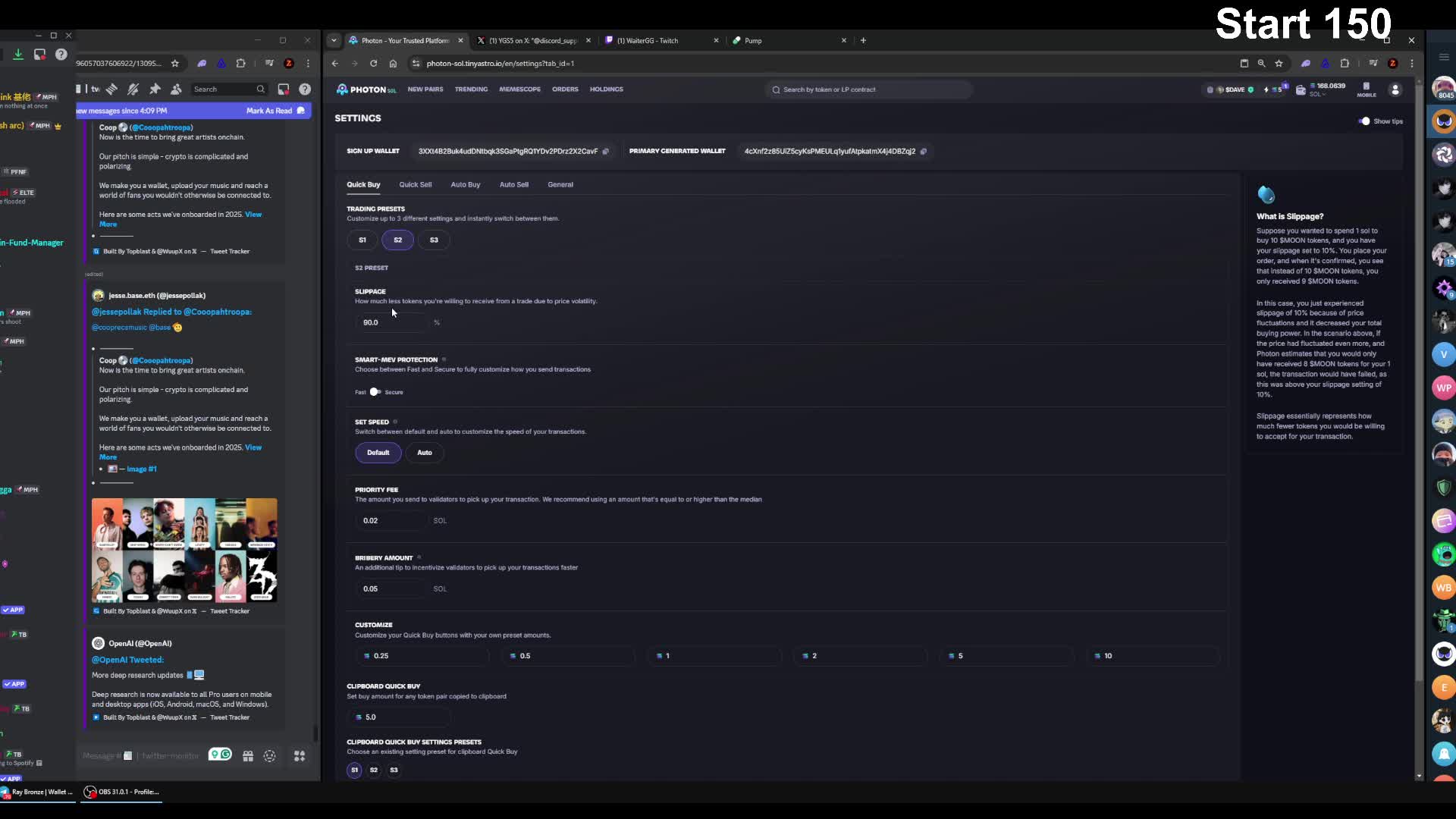The width and height of the screenshot is (1456, 819).
Task: Copy the primary generated wallet address
Action: [923, 152]
